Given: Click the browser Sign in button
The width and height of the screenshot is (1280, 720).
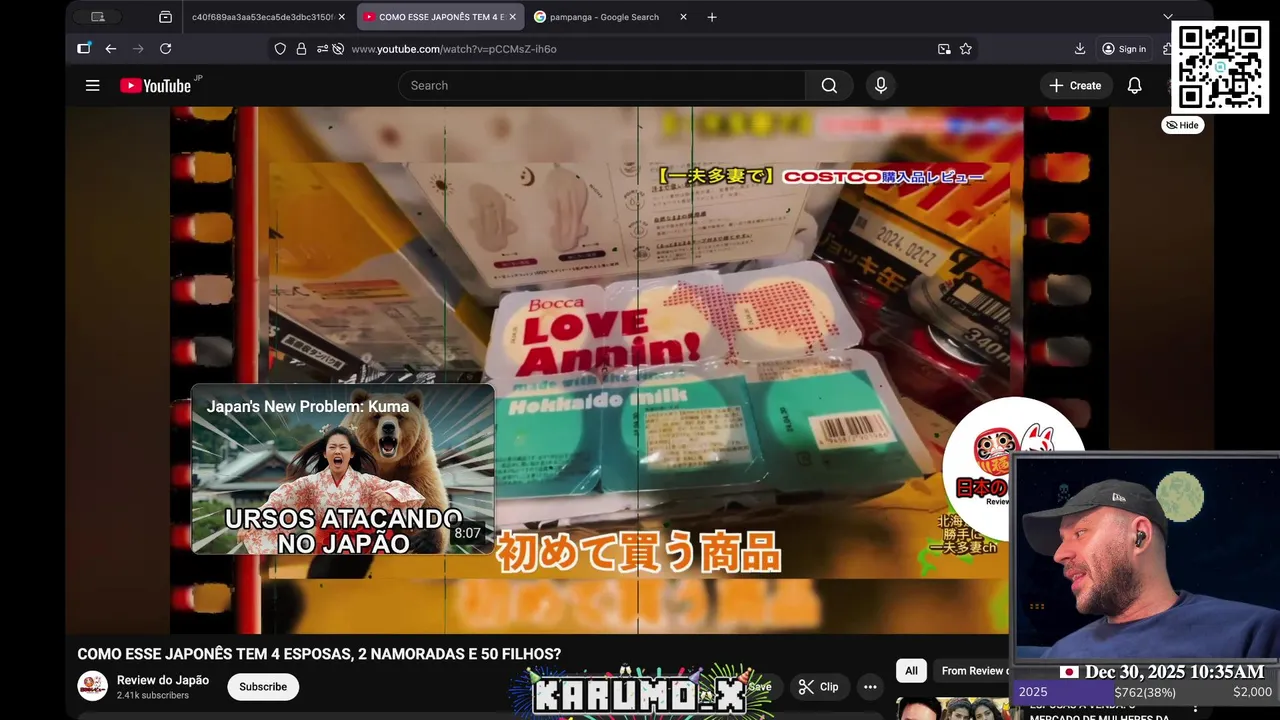Looking at the screenshot, I should pyautogui.click(x=1124, y=49).
